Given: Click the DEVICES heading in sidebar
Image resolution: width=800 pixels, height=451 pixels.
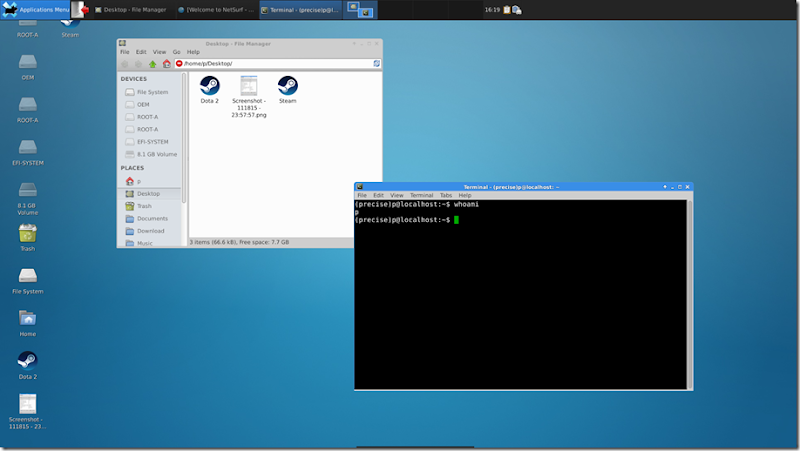Looking at the screenshot, I should pyautogui.click(x=134, y=79).
